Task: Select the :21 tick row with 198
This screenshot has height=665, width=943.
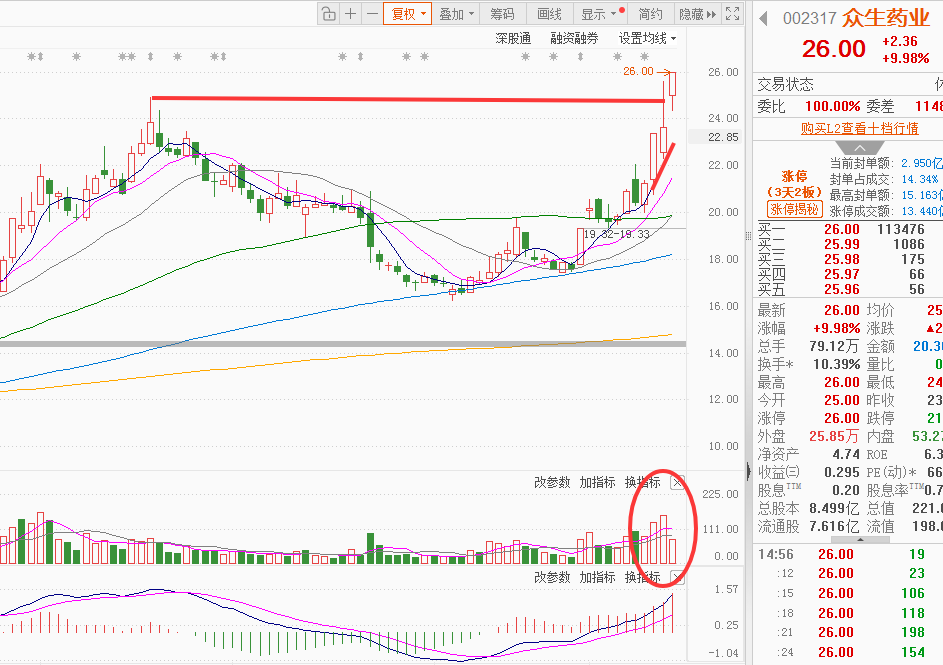Action: click(848, 633)
